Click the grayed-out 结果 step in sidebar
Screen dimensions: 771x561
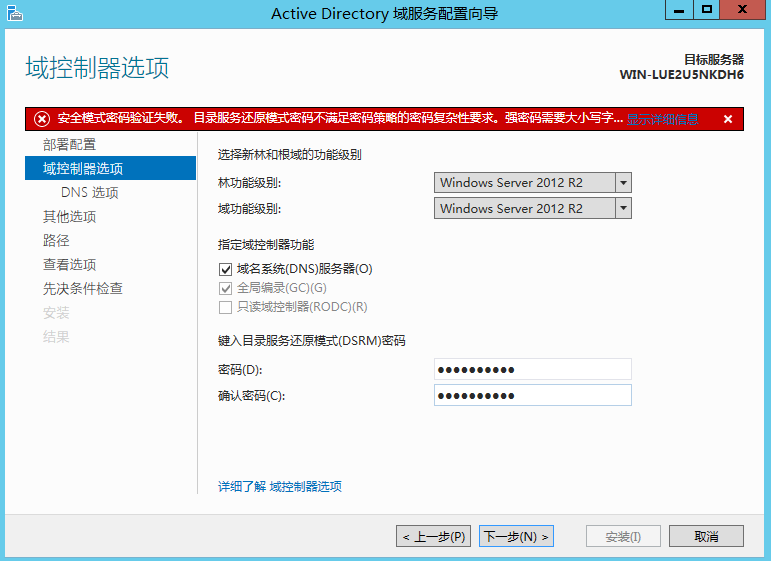click(x=56, y=337)
